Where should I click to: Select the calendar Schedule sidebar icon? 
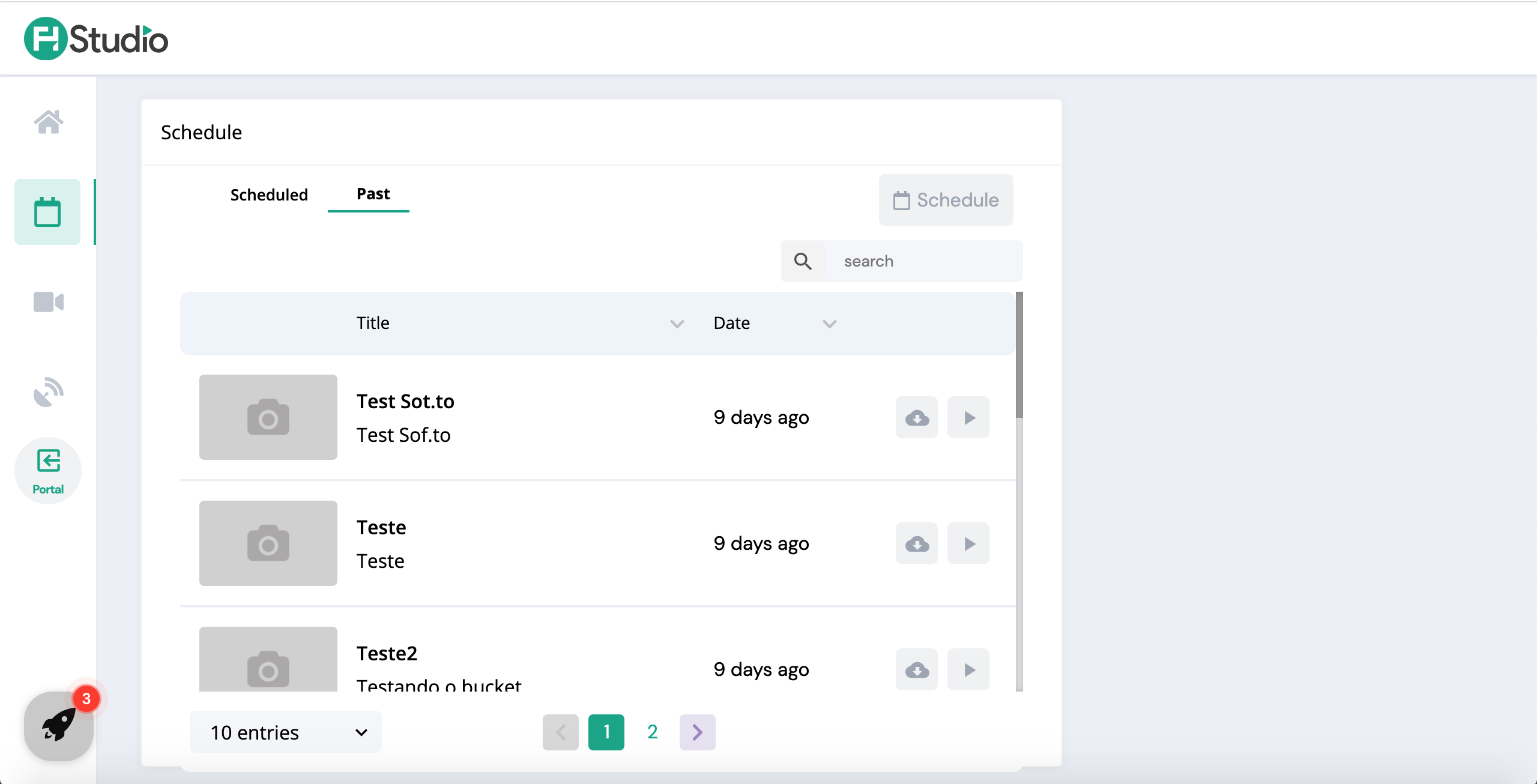47,212
